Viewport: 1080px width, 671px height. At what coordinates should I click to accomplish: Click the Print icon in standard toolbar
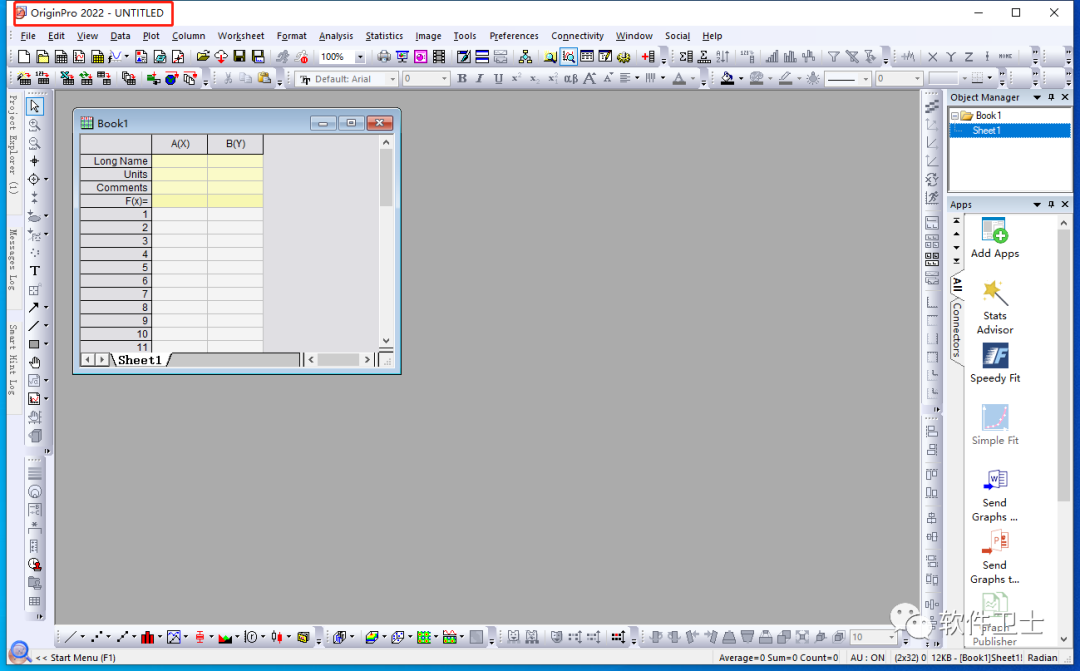[x=384, y=56]
